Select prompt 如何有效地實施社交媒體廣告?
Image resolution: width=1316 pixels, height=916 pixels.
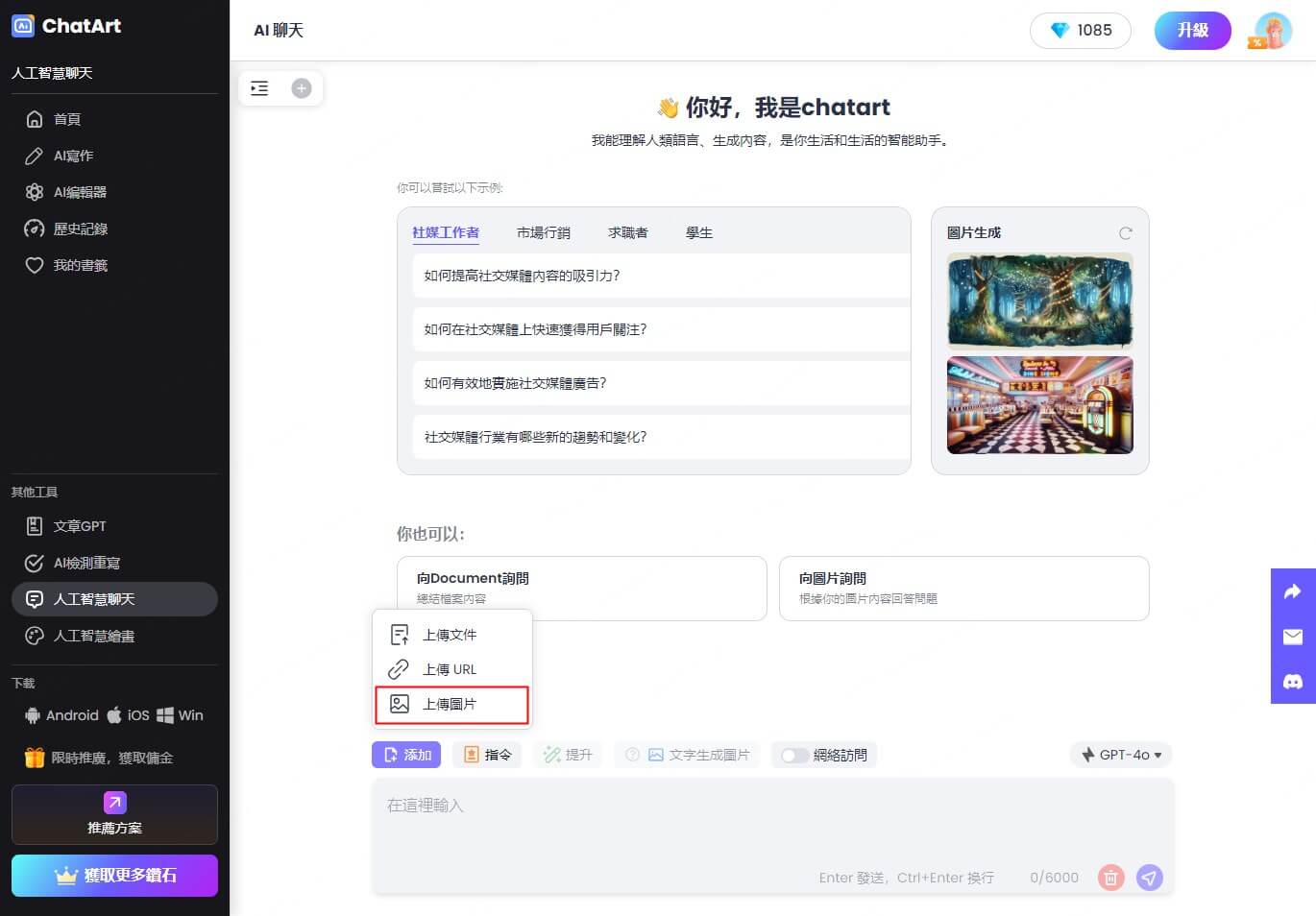point(661,383)
